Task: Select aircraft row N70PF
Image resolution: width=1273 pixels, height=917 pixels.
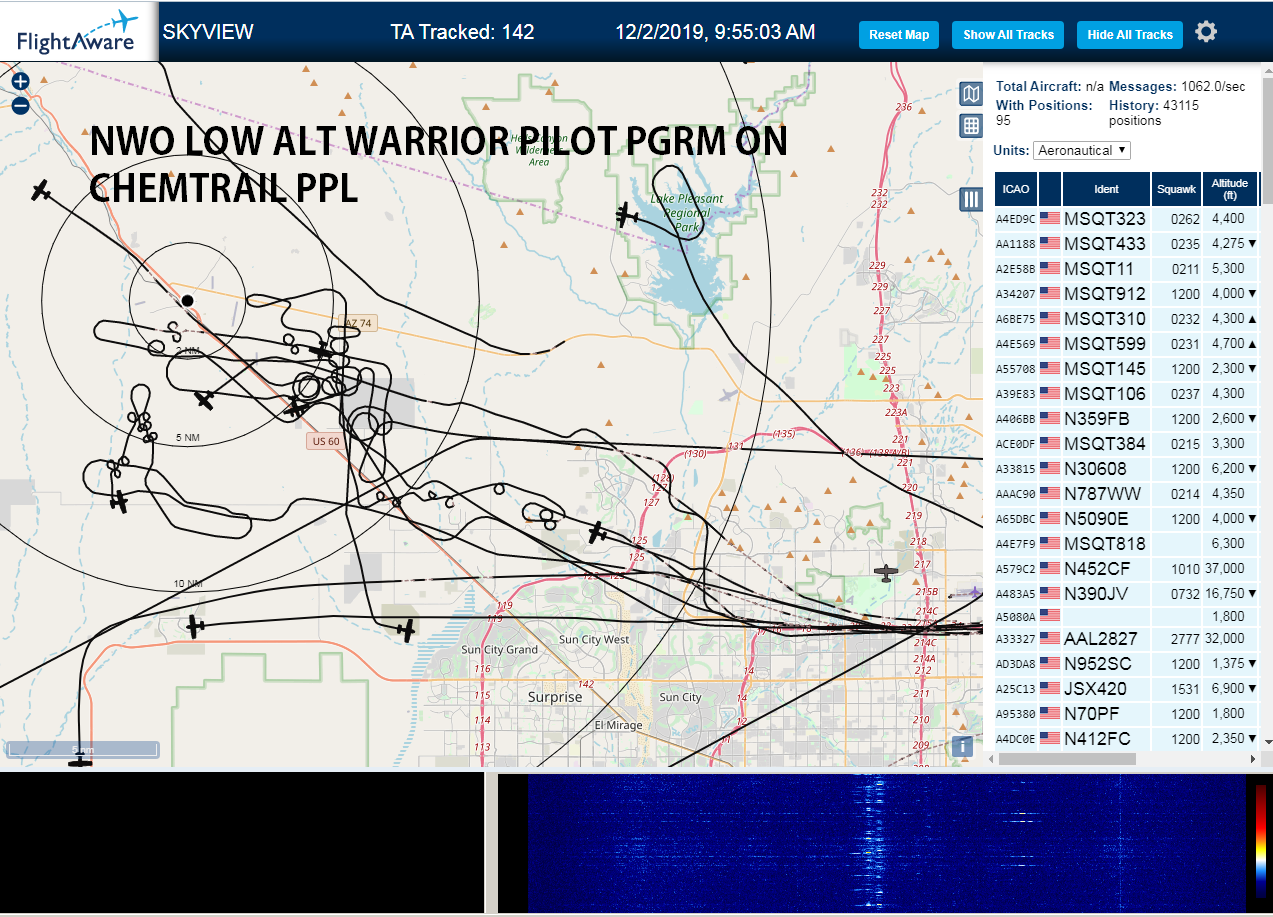Action: click(x=1126, y=713)
